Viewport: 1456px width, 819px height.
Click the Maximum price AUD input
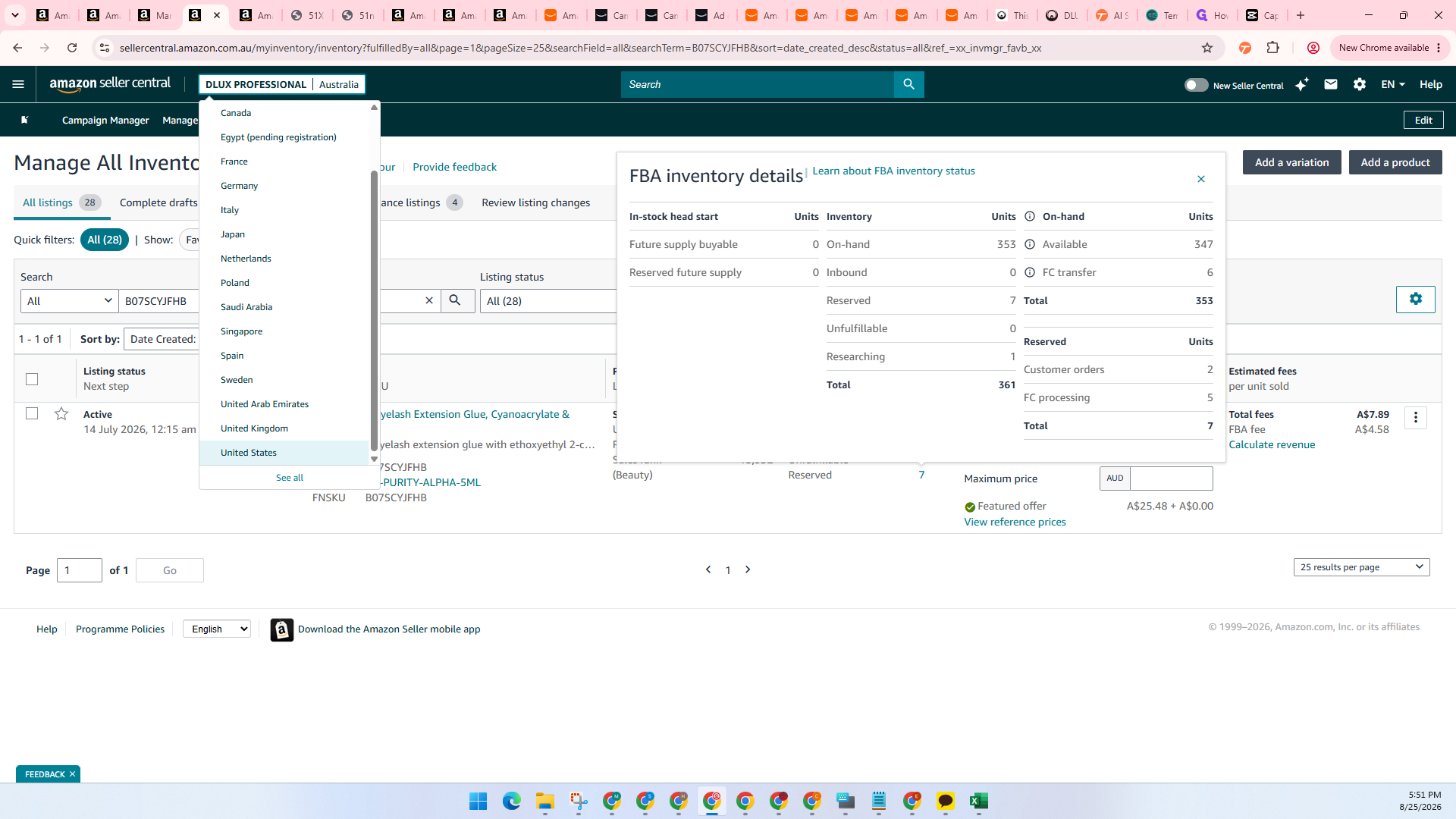(1171, 478)
